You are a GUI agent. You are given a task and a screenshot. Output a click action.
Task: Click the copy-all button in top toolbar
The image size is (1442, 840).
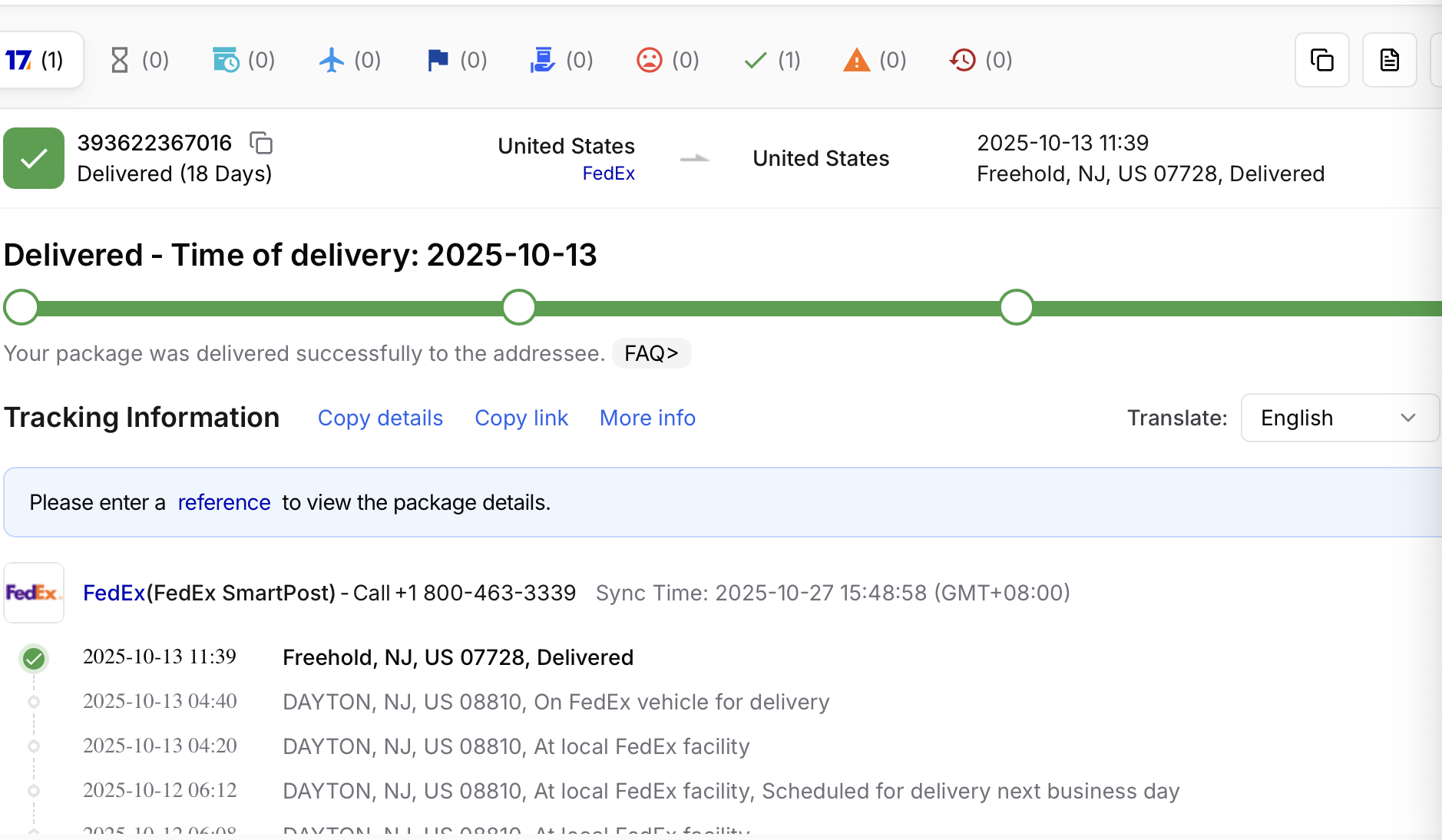[x=1321, y=60]
